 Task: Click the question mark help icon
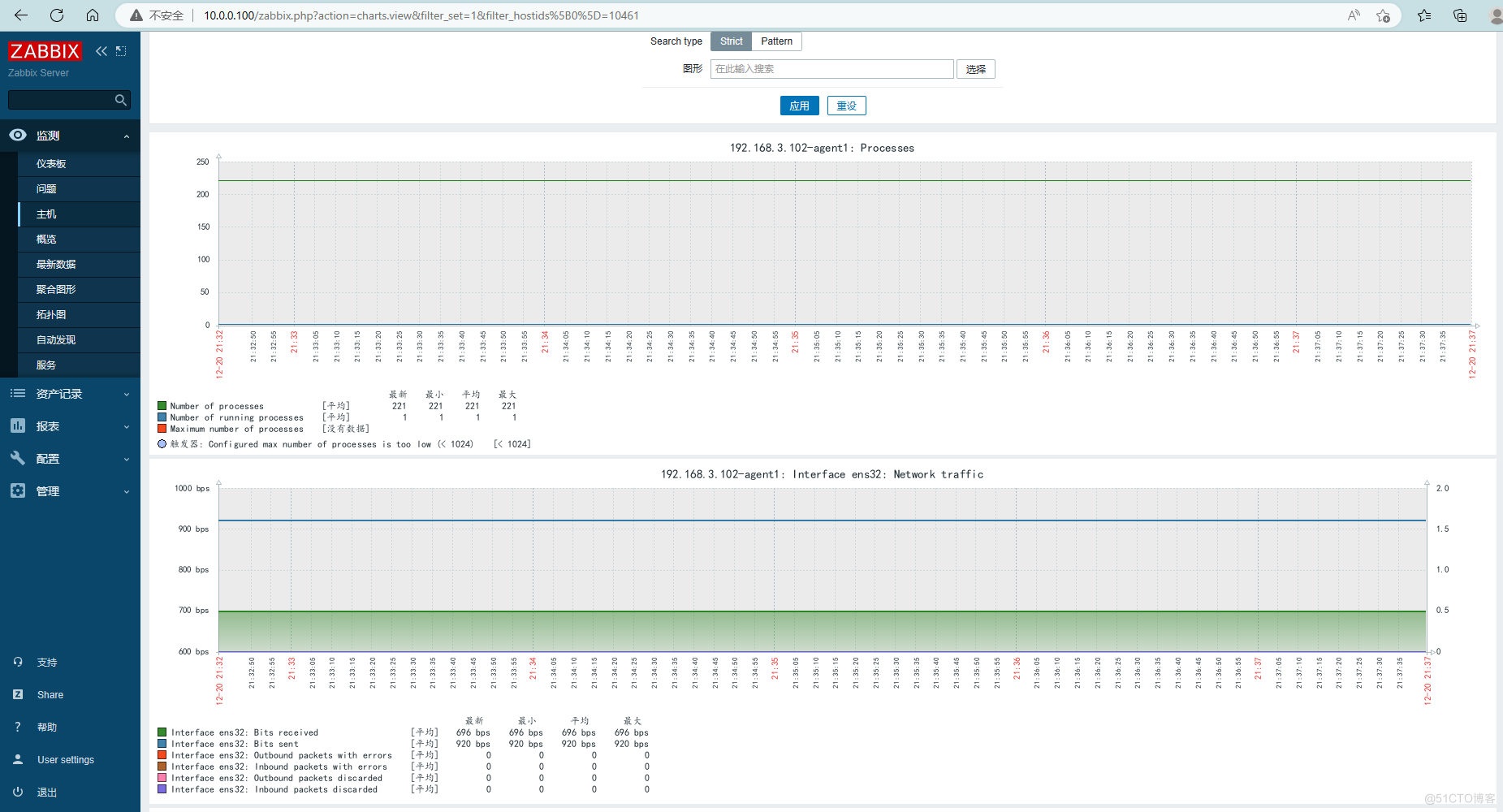click(x=18, y=727)
